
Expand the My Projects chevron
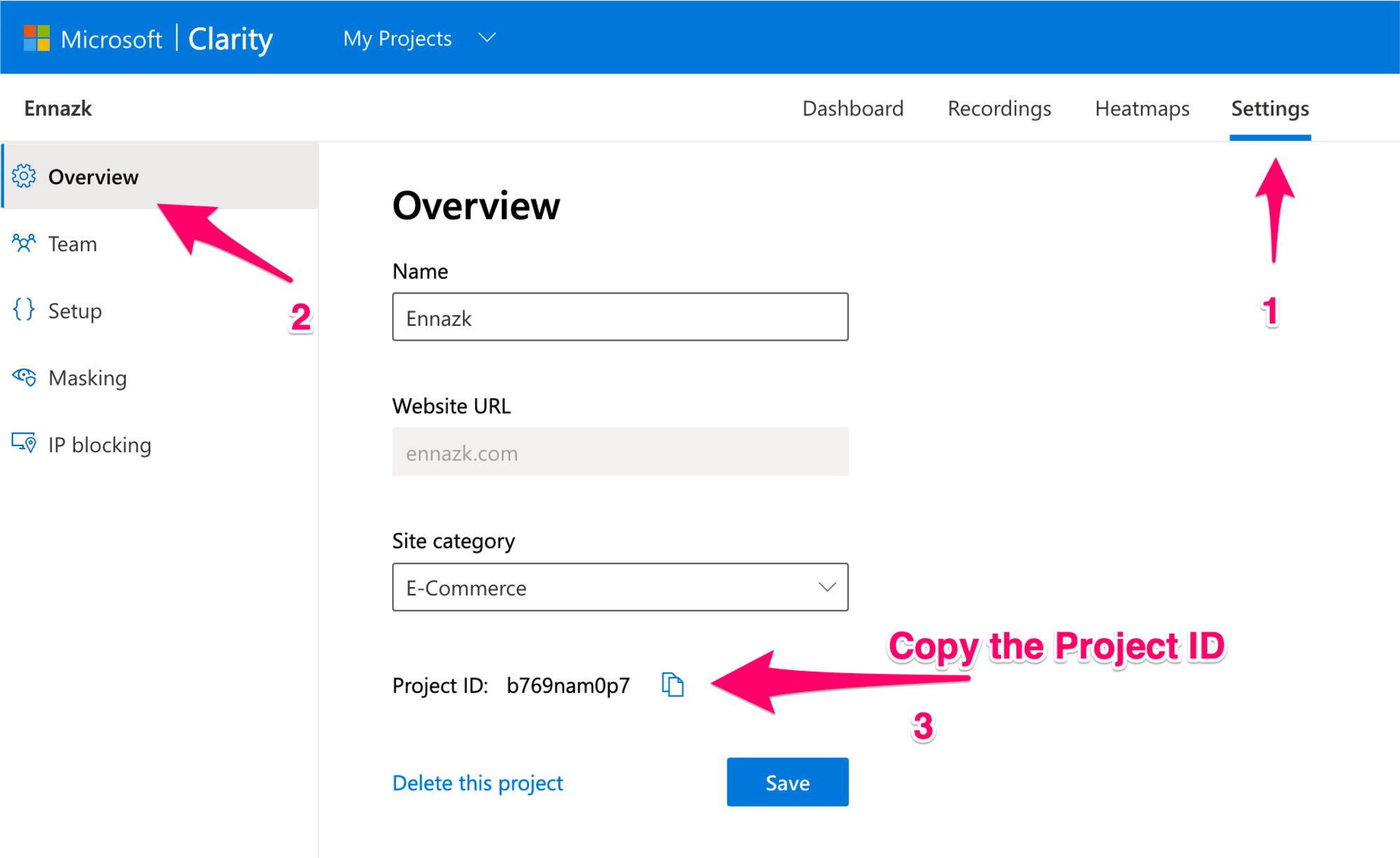pyautogui.click(x=487, y=38)
